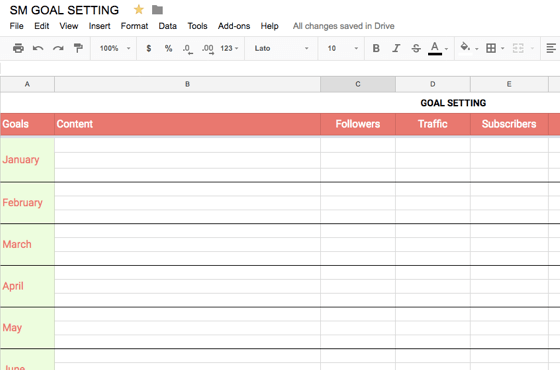Open the Add-ons menu

click(x=234, y=26)
